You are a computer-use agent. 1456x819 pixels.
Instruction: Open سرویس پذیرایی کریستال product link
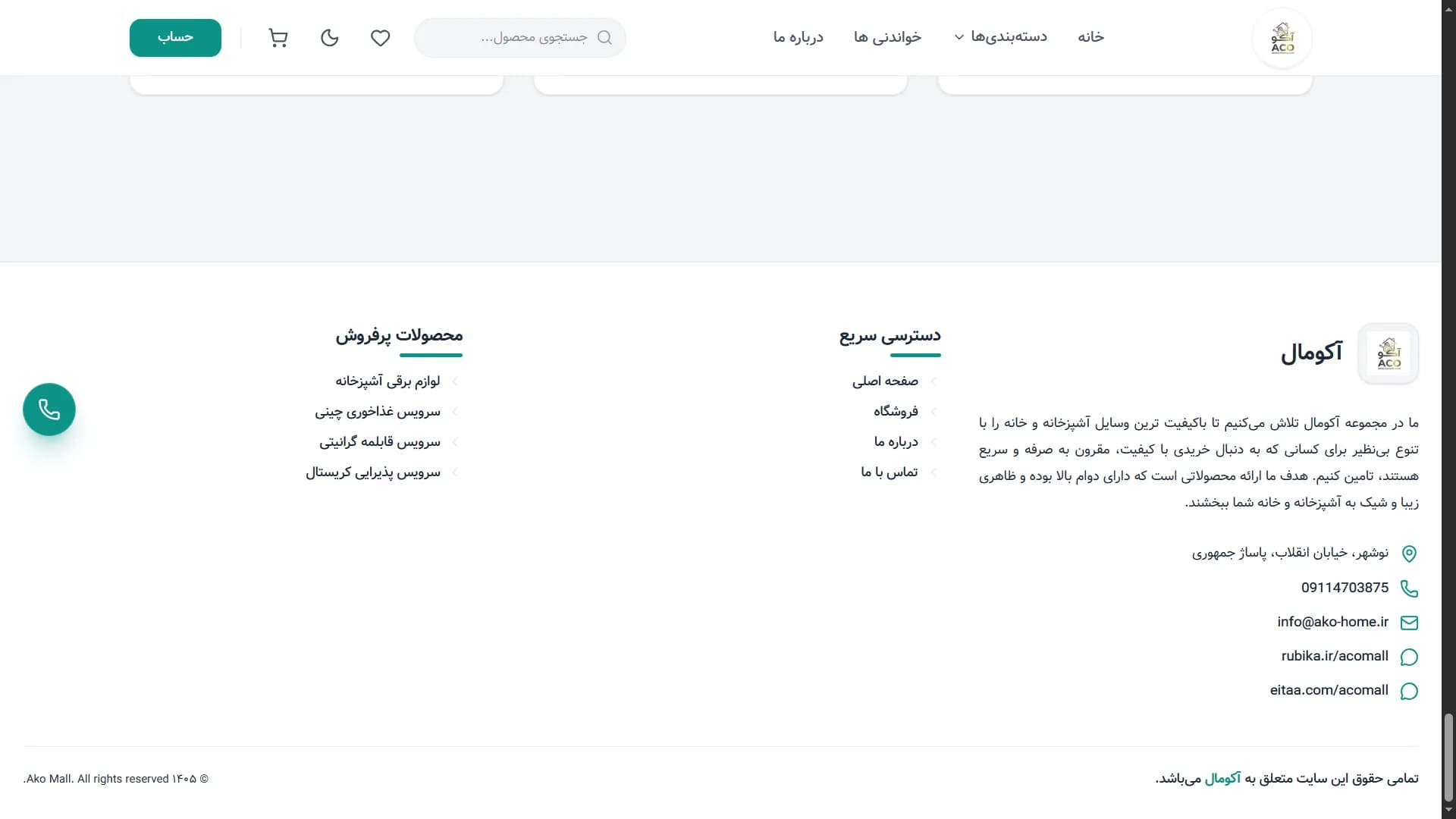373,472
